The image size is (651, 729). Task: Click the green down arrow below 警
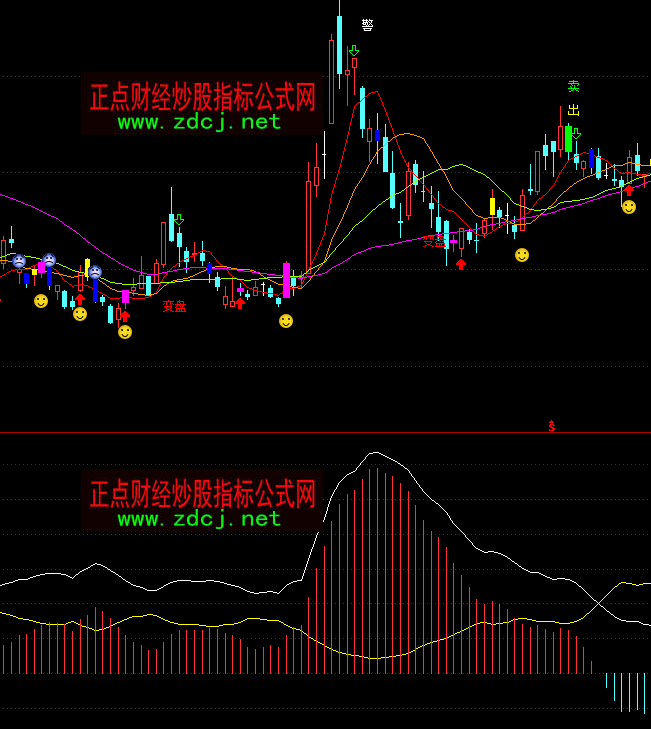pyautogui.click(x=354, y=49)
